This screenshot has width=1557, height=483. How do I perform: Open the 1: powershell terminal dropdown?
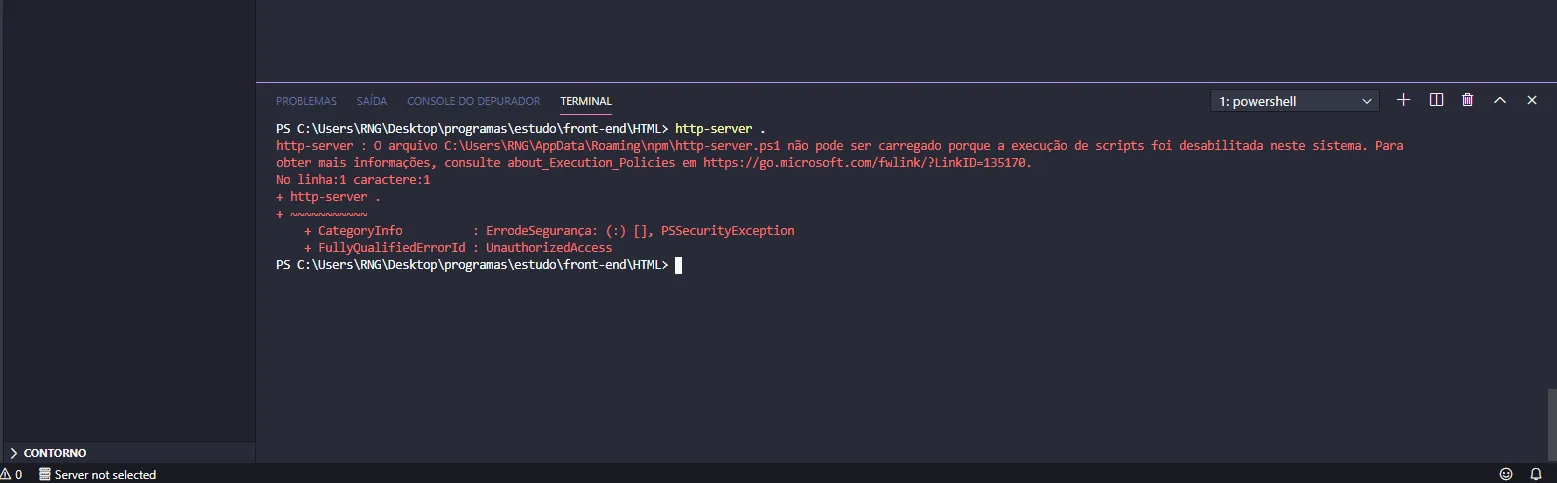[x=1294, y=101]
